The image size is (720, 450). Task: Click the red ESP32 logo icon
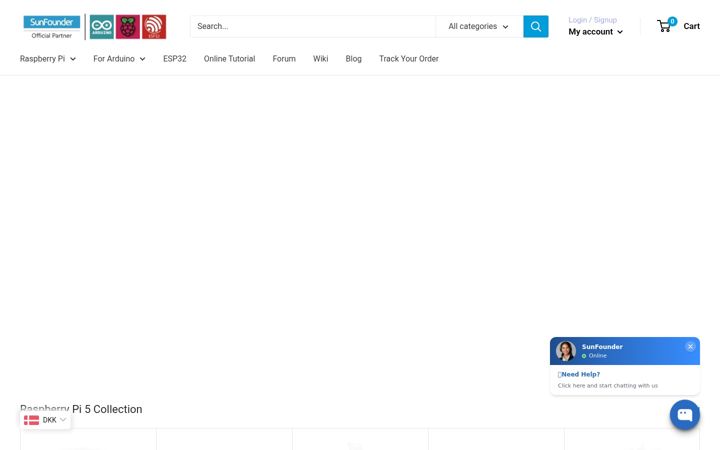point(154,27)
